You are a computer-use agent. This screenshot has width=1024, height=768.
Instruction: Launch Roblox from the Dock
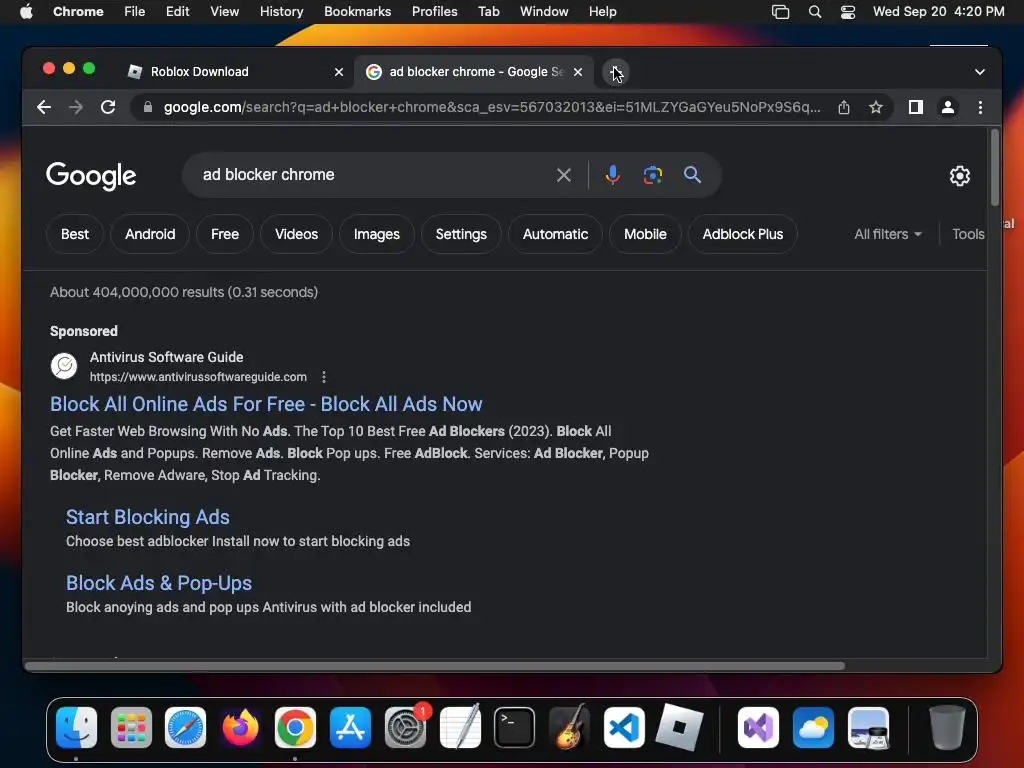click(x=679, y=728)
